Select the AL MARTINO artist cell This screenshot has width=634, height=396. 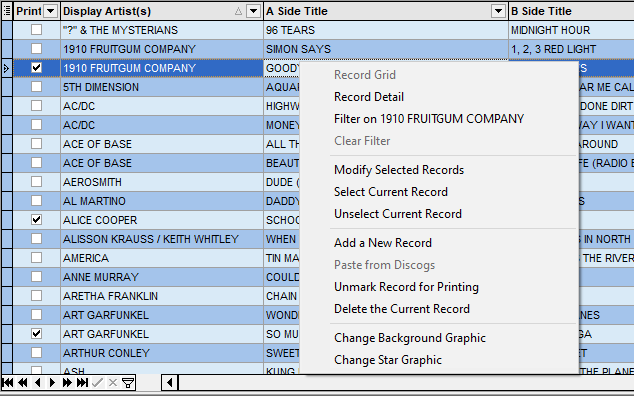tap(162, 201)
